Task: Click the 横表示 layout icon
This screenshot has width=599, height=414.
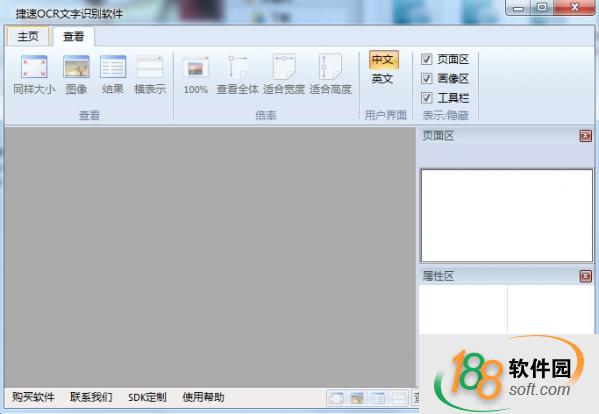Action: tap(150, 67)
